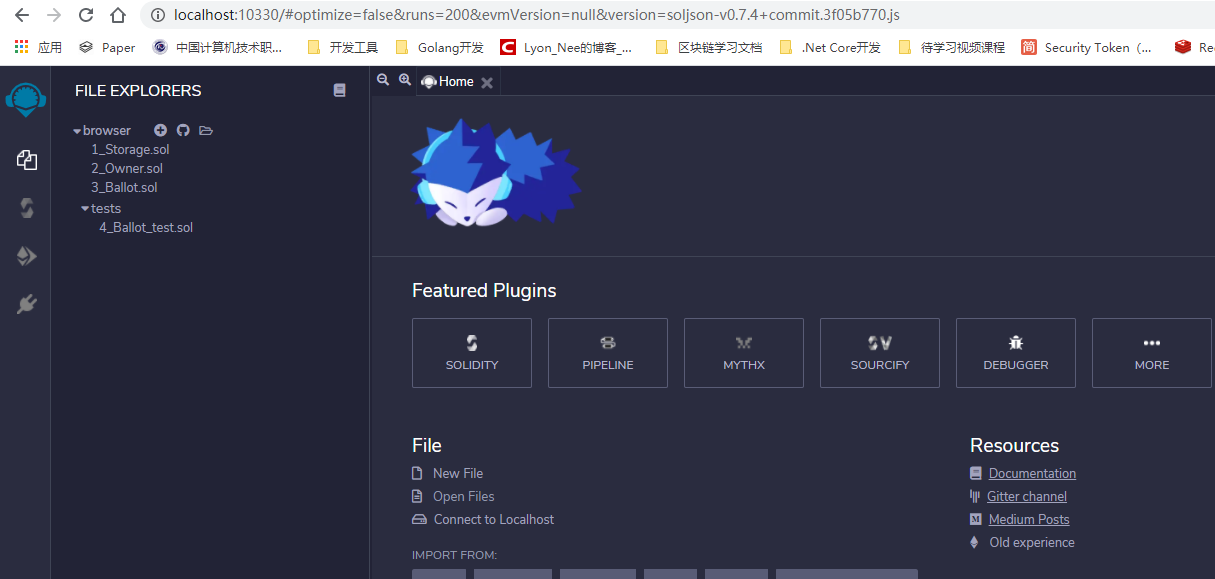Open the Golang开发 bookmark folder
The image size is (1215, 579).
click(x=439, y=47)
